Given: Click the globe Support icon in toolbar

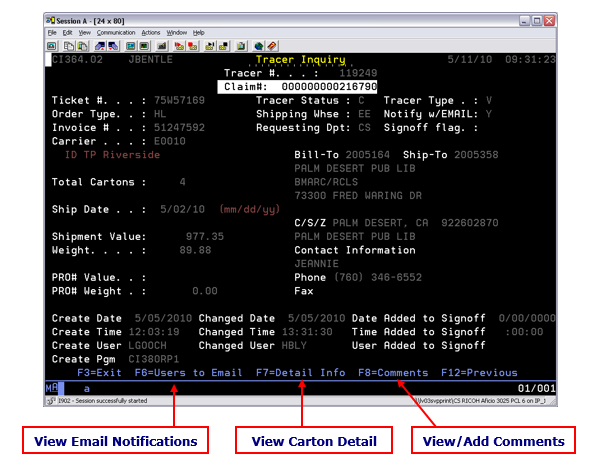Looking at the screenshot, I should pos(259,46).
